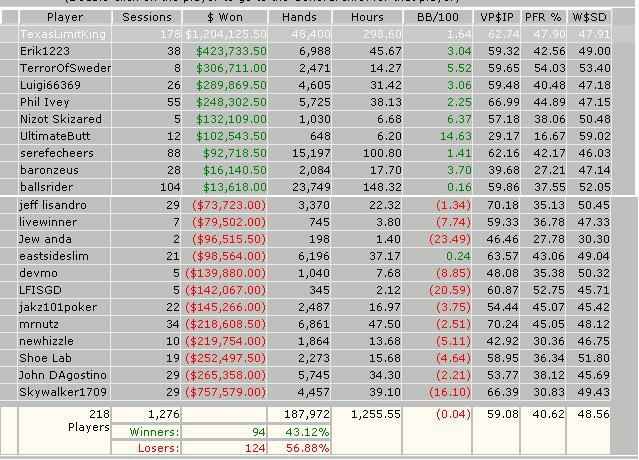Click the 48.56 average W$SD value
Viewport: 639px width, 460px height.
click(x=594, y=414)
